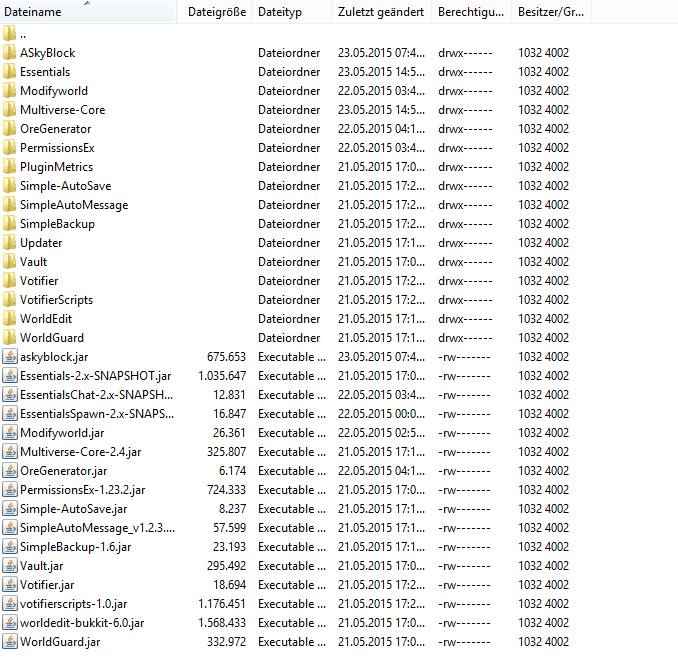Click the Updater folder icon
The width and height of the screenshot is (678, 660).
click(10, 243)
